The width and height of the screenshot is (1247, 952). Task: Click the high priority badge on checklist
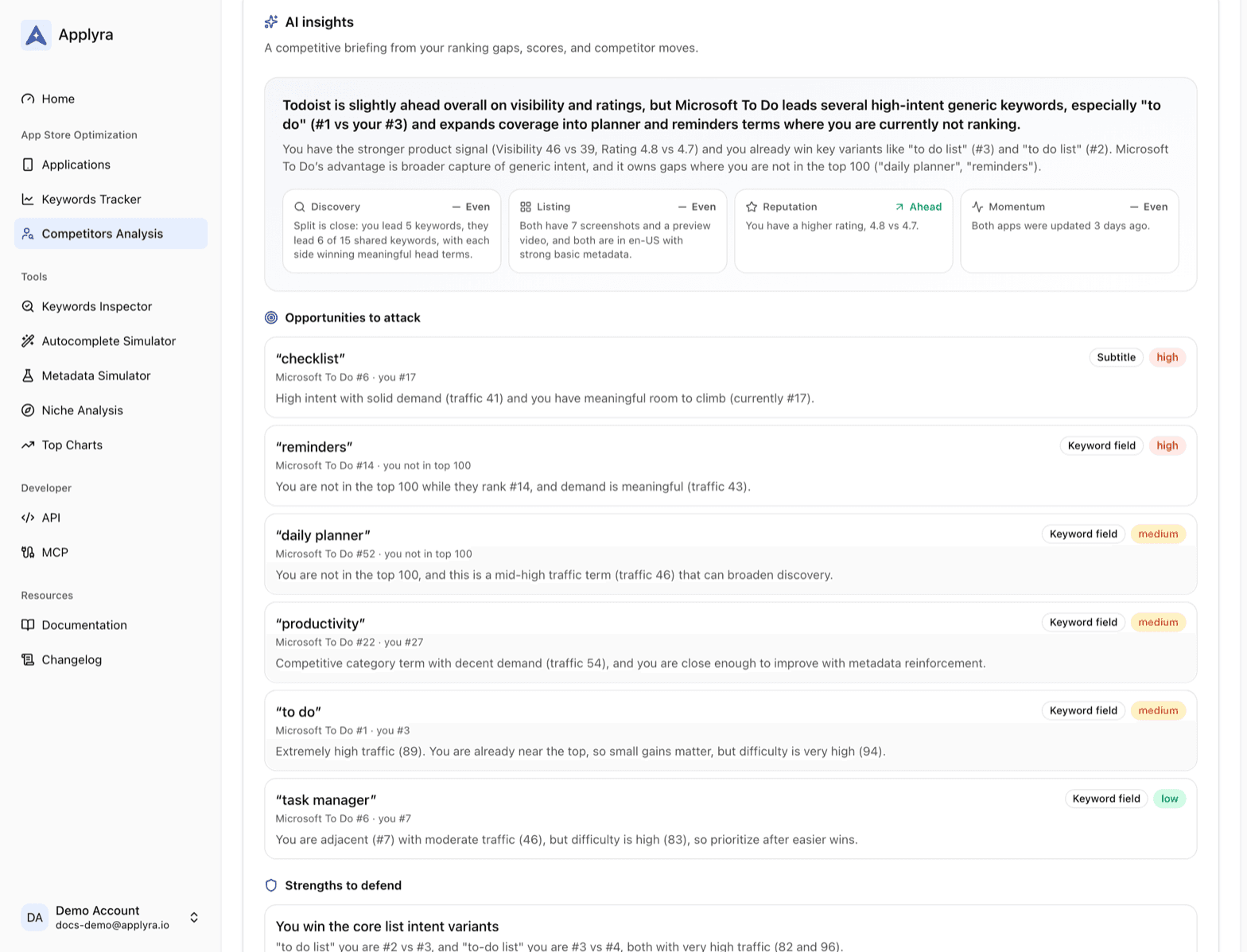[x=1167, y=357]
